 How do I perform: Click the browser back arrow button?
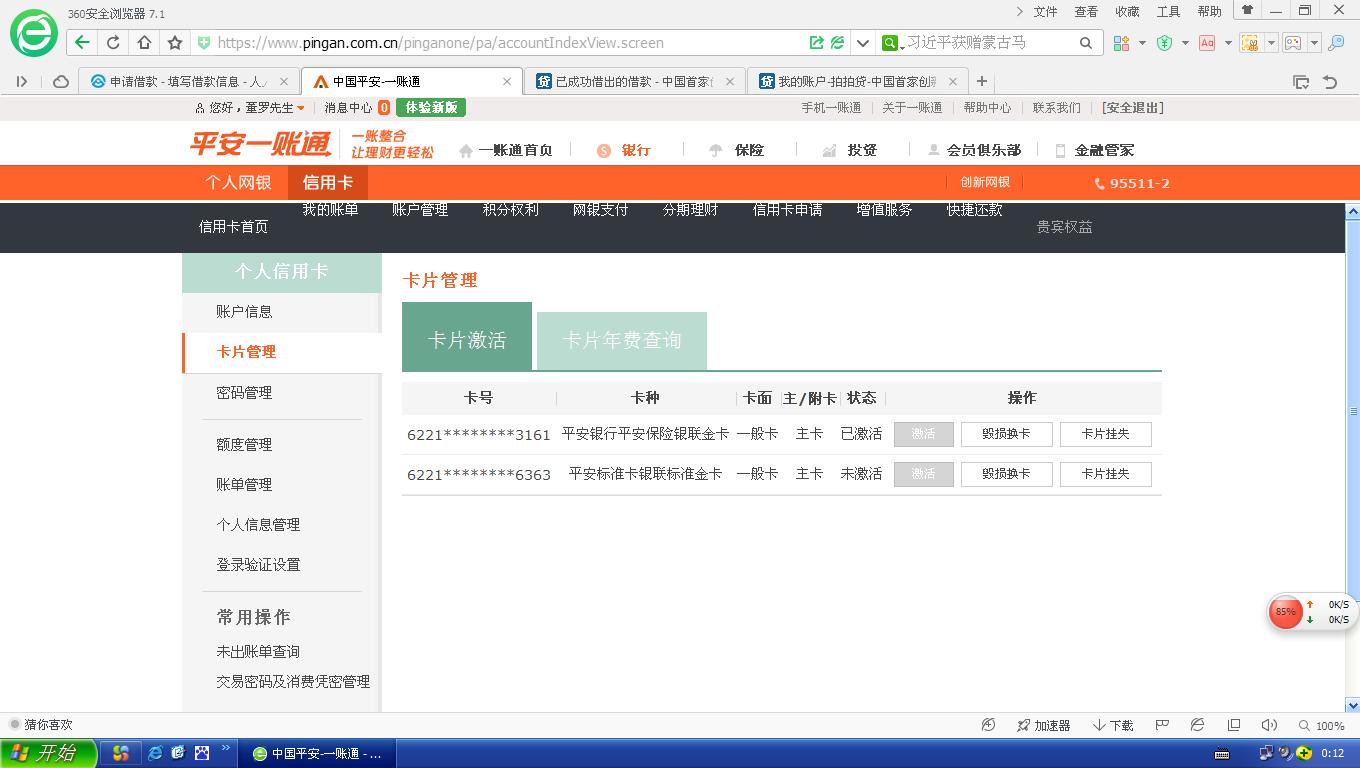[x=82, y=43]
